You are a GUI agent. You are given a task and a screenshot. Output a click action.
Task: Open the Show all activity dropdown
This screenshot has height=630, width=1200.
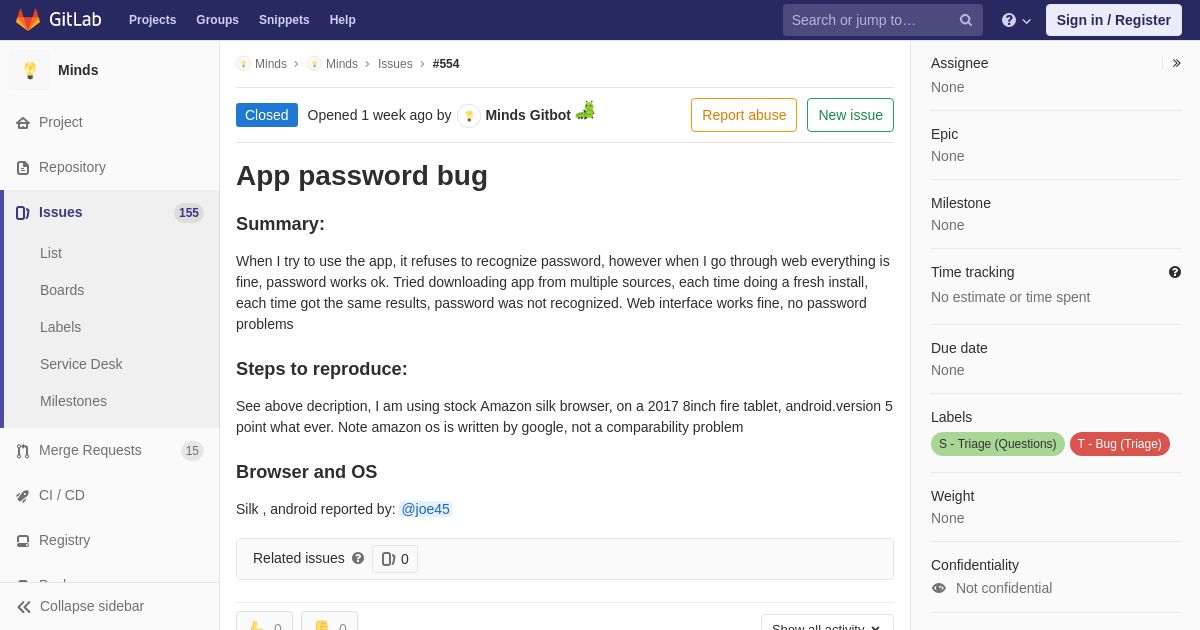[x=827, y=622]
